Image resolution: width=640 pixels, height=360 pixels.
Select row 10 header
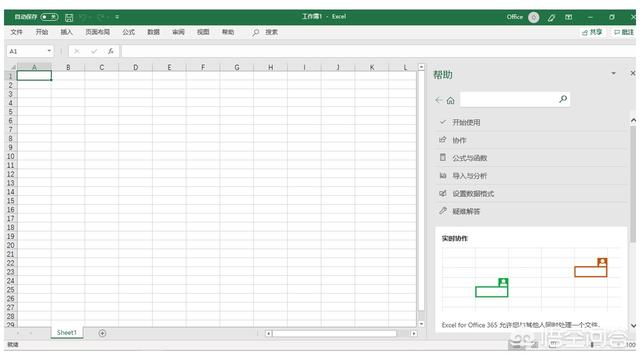[x=11, y=156]
